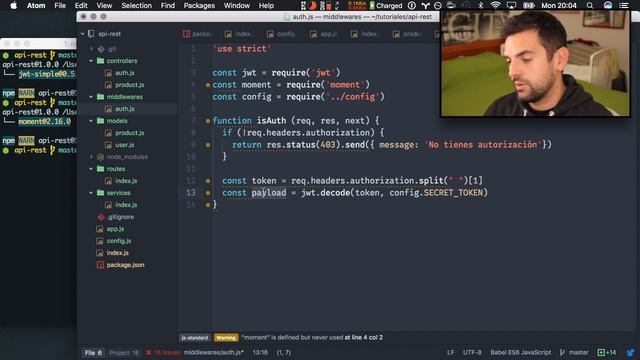Click the services folder icon
Viewport: 640px width, 360px height.
pos(100,193)
